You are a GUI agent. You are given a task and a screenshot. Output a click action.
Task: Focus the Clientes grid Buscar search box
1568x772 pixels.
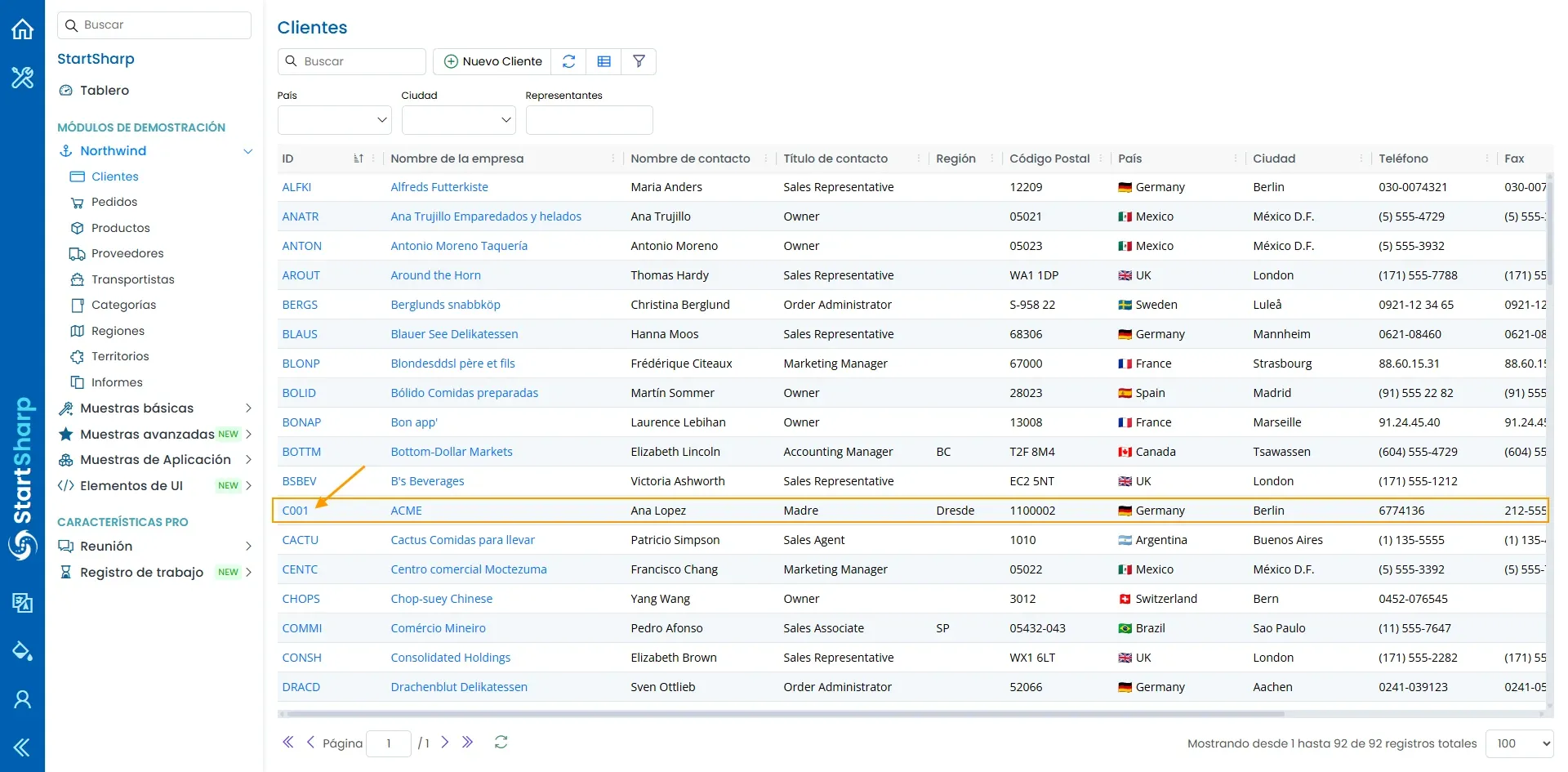[x=352, y=61]
